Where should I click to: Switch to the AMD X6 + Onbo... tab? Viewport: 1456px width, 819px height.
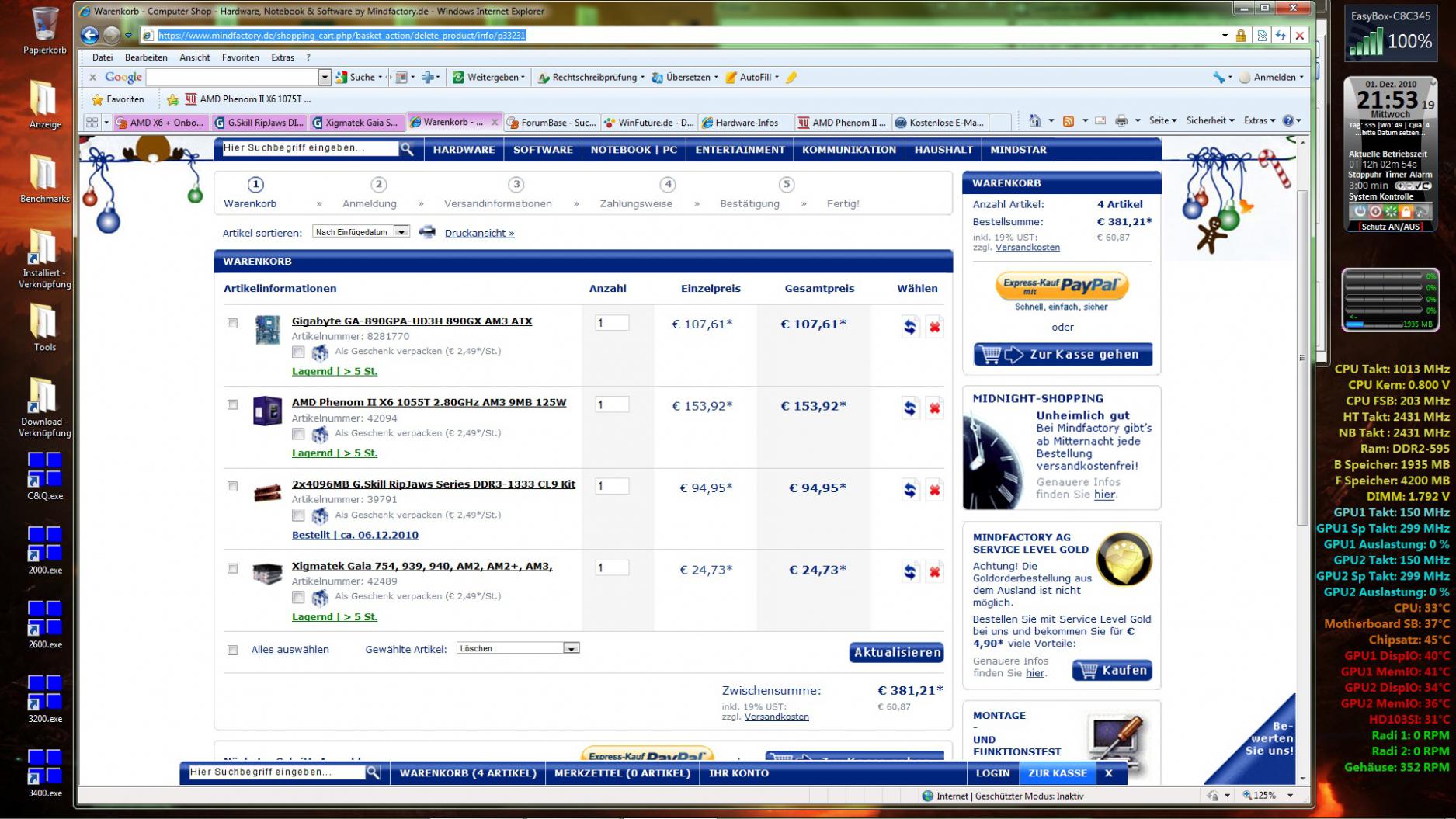pyautogui.click(x=161, y=122)
